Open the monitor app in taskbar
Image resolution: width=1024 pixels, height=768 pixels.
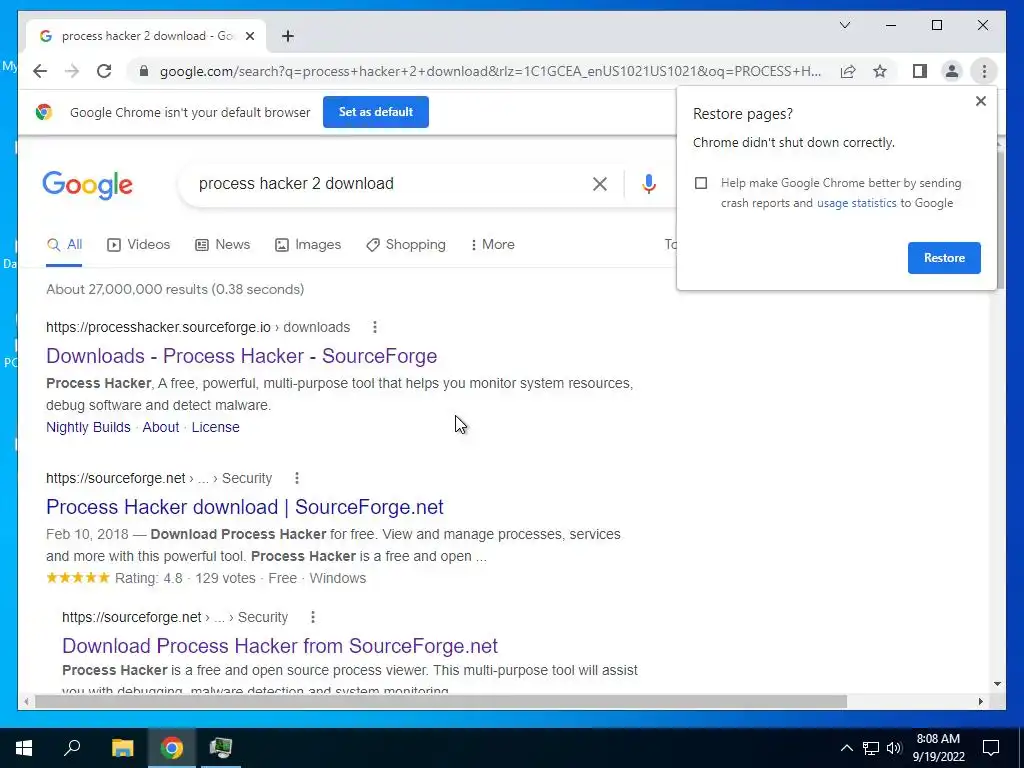click(221, 748)
